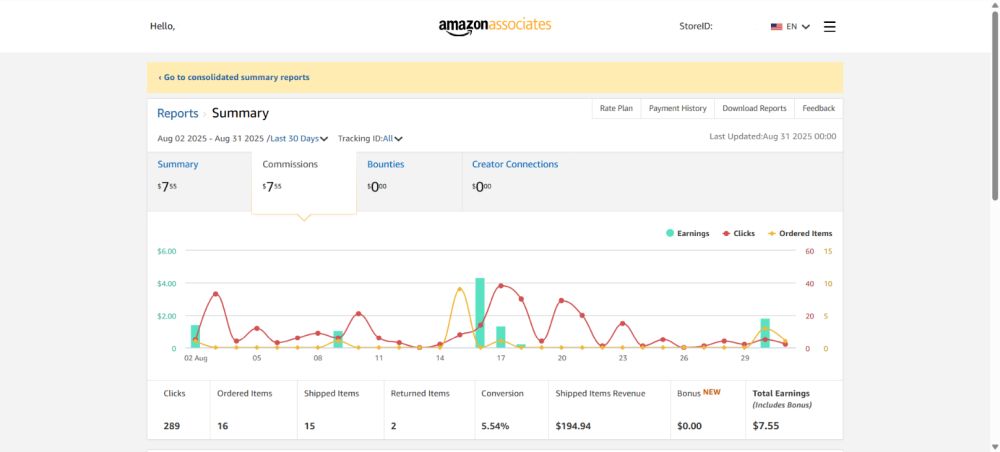Open Payment History
The height and width of the screenshot is (452, 1000).
pos(677,108)
